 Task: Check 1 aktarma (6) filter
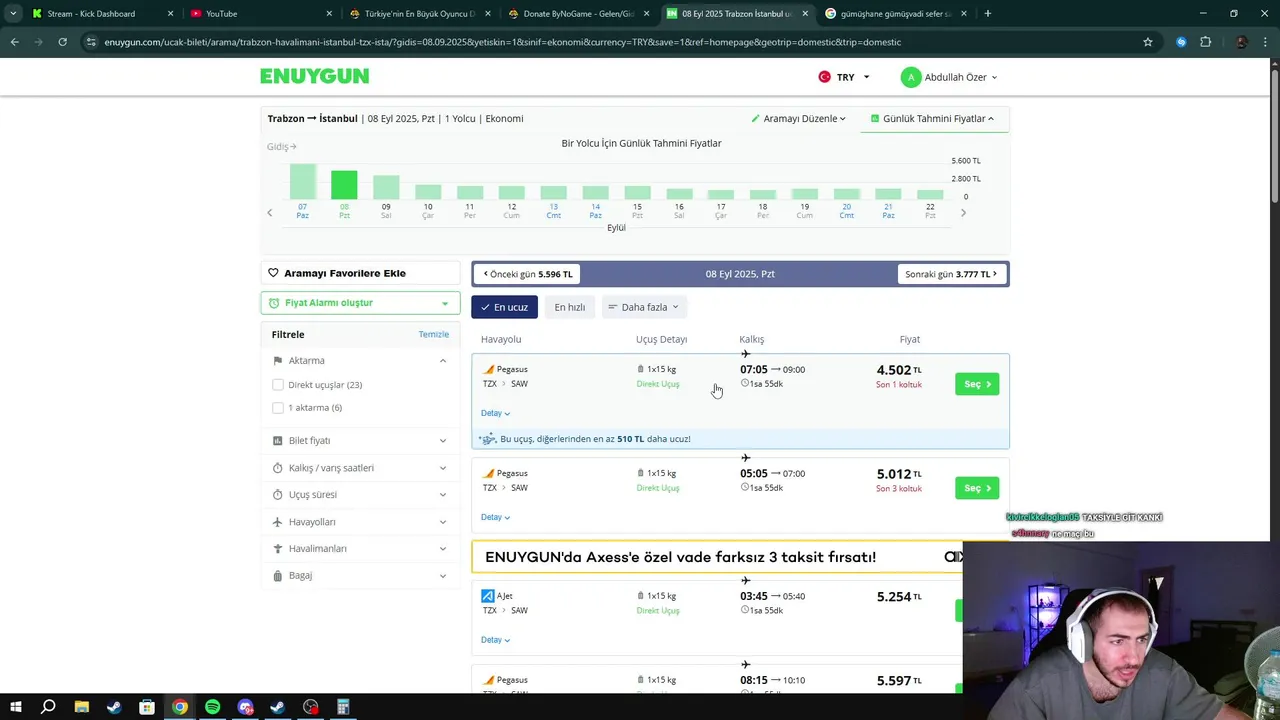click(278, 408)
